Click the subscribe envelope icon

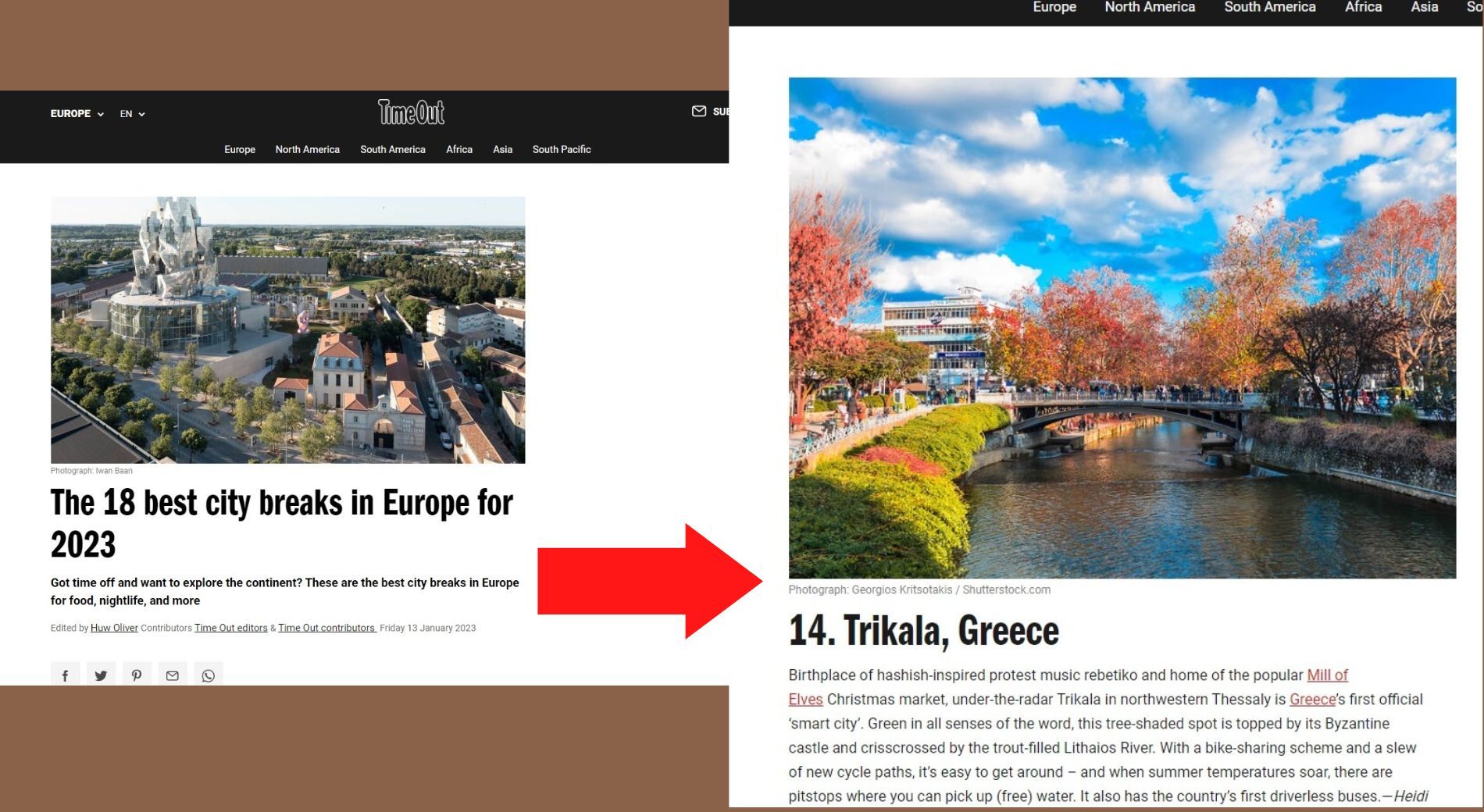tap(699, 112)
